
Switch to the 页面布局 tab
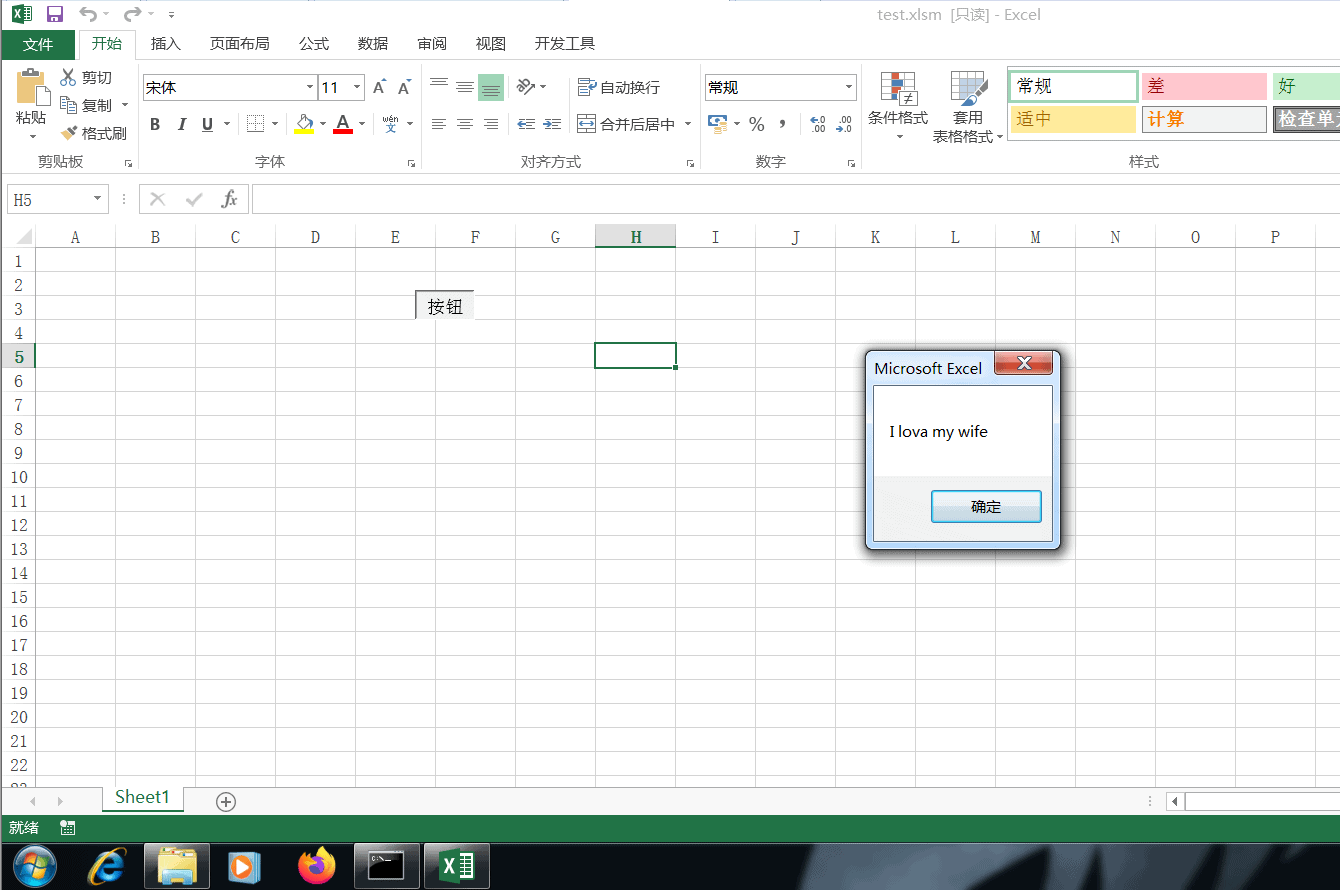[x=240, y=44]
